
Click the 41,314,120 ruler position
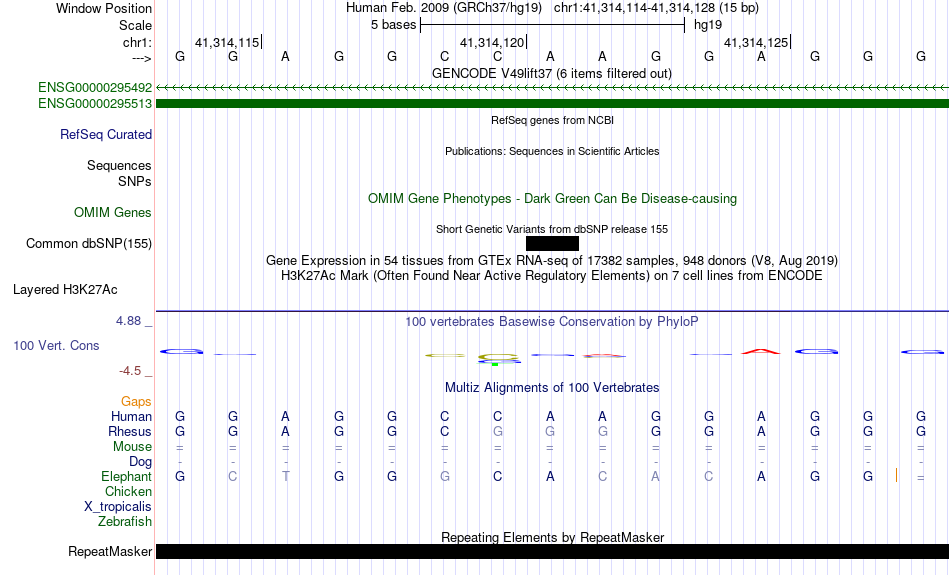[x=492, y=42]
